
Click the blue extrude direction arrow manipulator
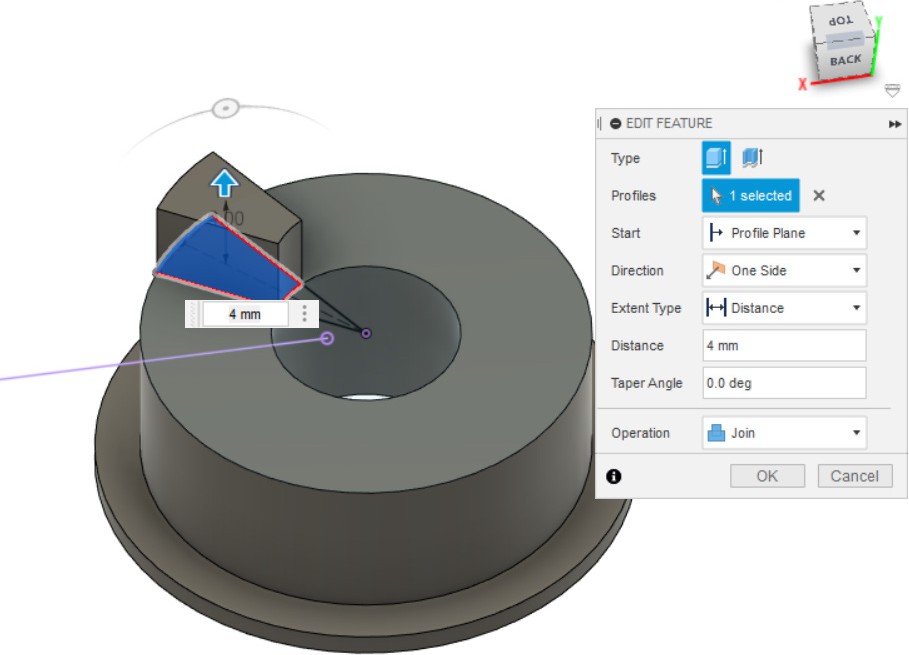click(x=223, y=183)
